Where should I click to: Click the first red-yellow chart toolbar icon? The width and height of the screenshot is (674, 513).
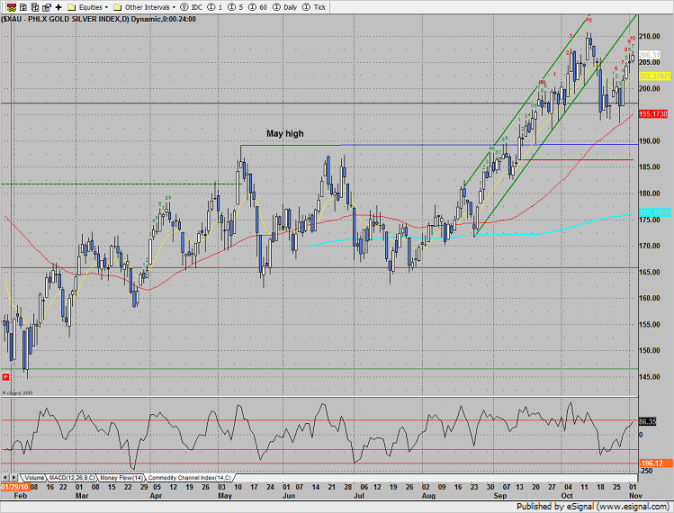tap(12, 7)
